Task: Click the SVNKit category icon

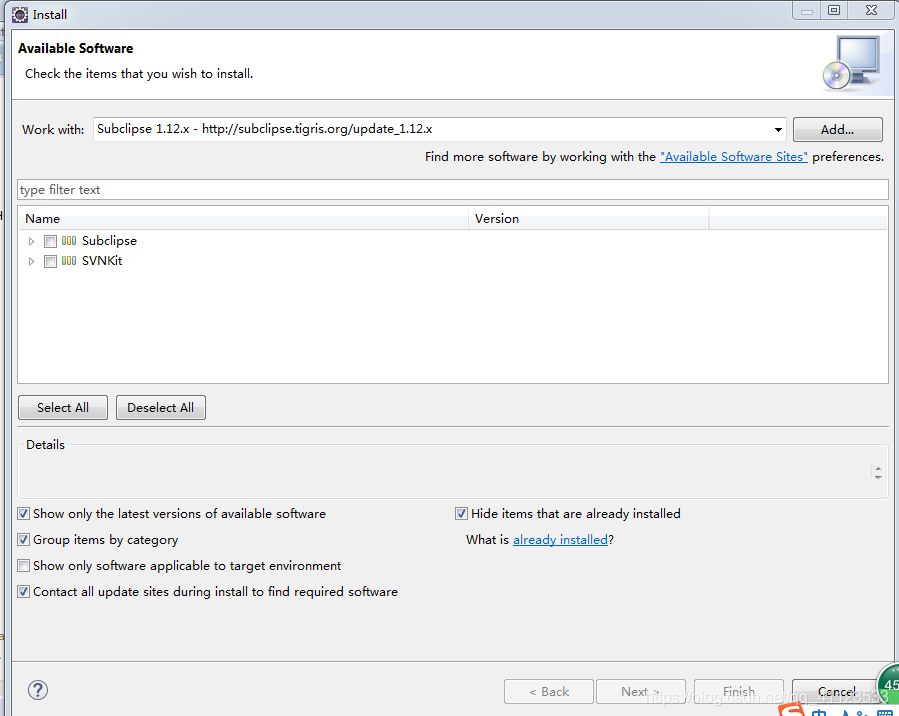Action: pyautogui.click(x=69, y=261)
